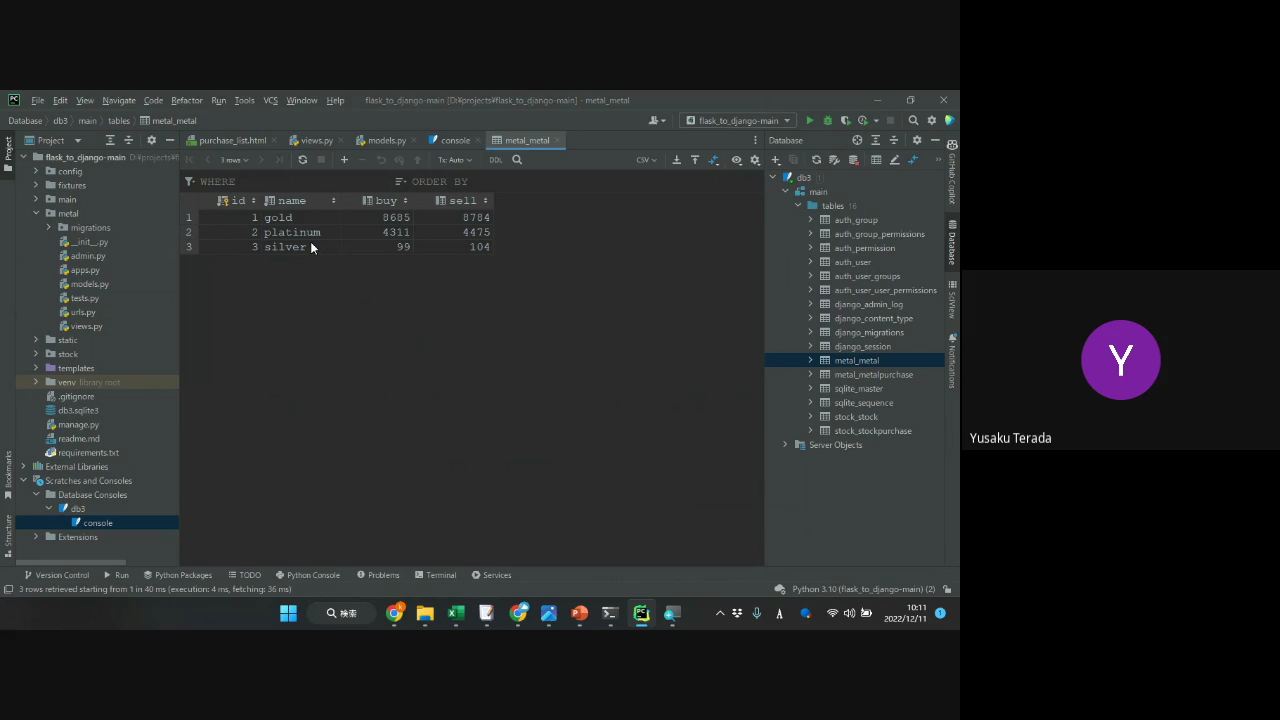Refresh the Database panel data sources
The width and height of the screenshot is (1280, 720).
(x=816, y=160)
